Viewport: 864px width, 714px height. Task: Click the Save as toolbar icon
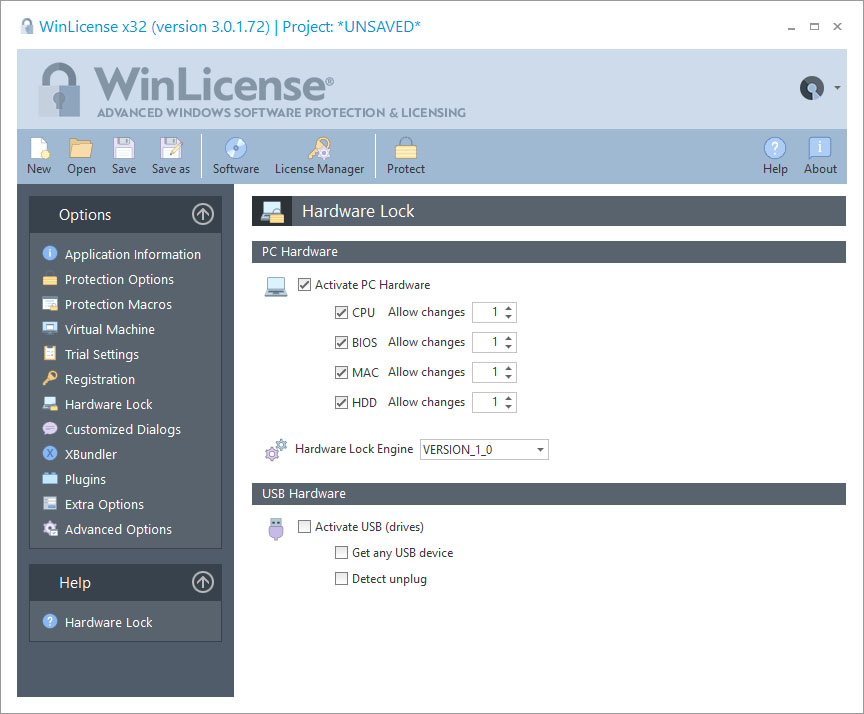click(x=171, y=148)
